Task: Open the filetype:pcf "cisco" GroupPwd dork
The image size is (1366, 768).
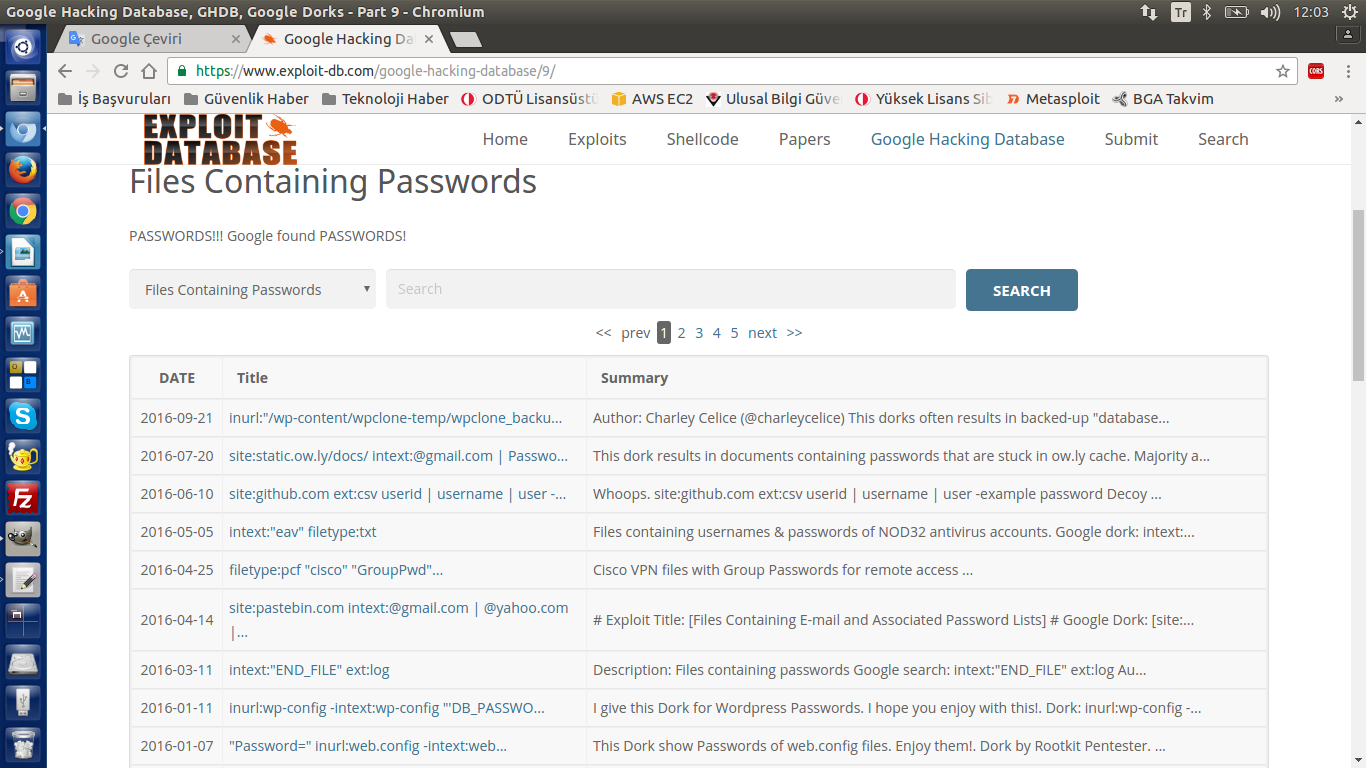Action: [x=336, y=570]
